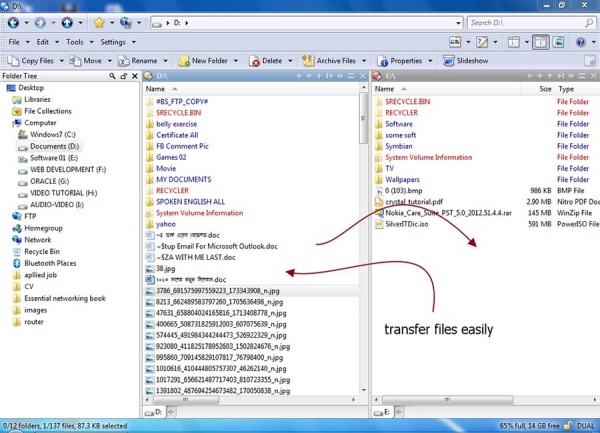Image resolution: width=600 pixels, height=433 pixels.
Task: Select Windows7 (C:) in Folder Tree
Action: click(53, 135)
